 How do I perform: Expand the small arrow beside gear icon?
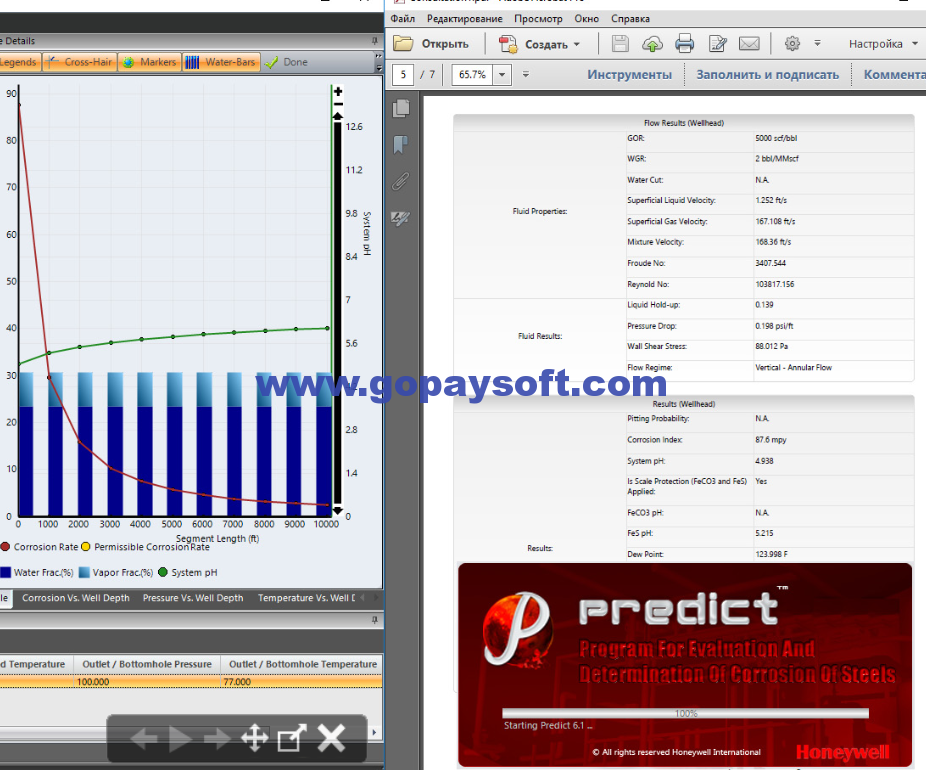(x=817, y=43)
